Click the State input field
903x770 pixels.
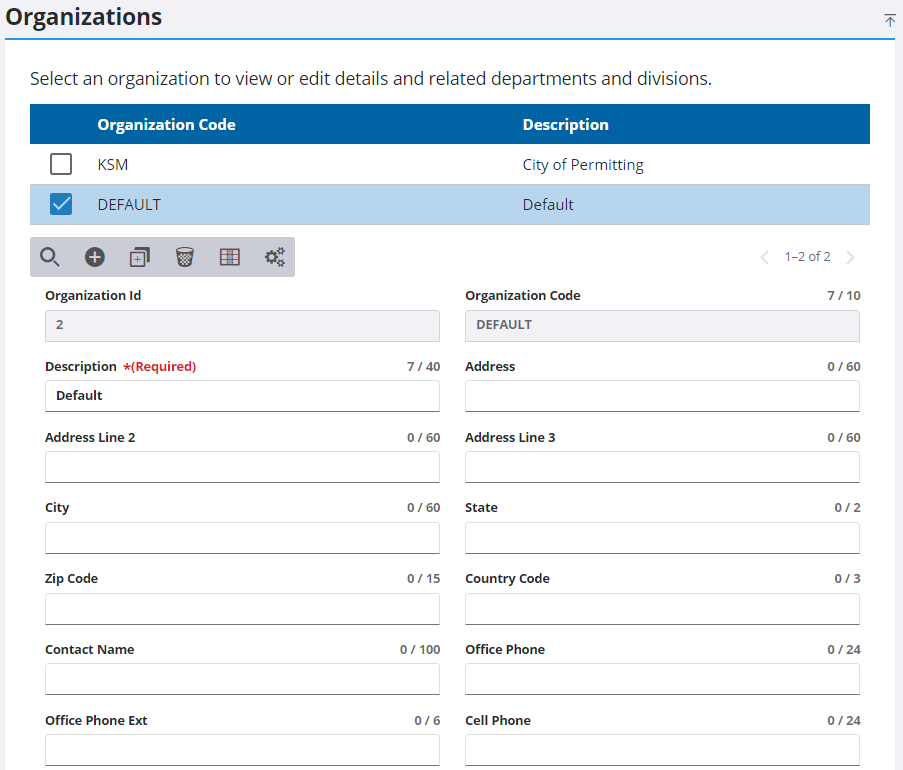[x=662, y=538]
